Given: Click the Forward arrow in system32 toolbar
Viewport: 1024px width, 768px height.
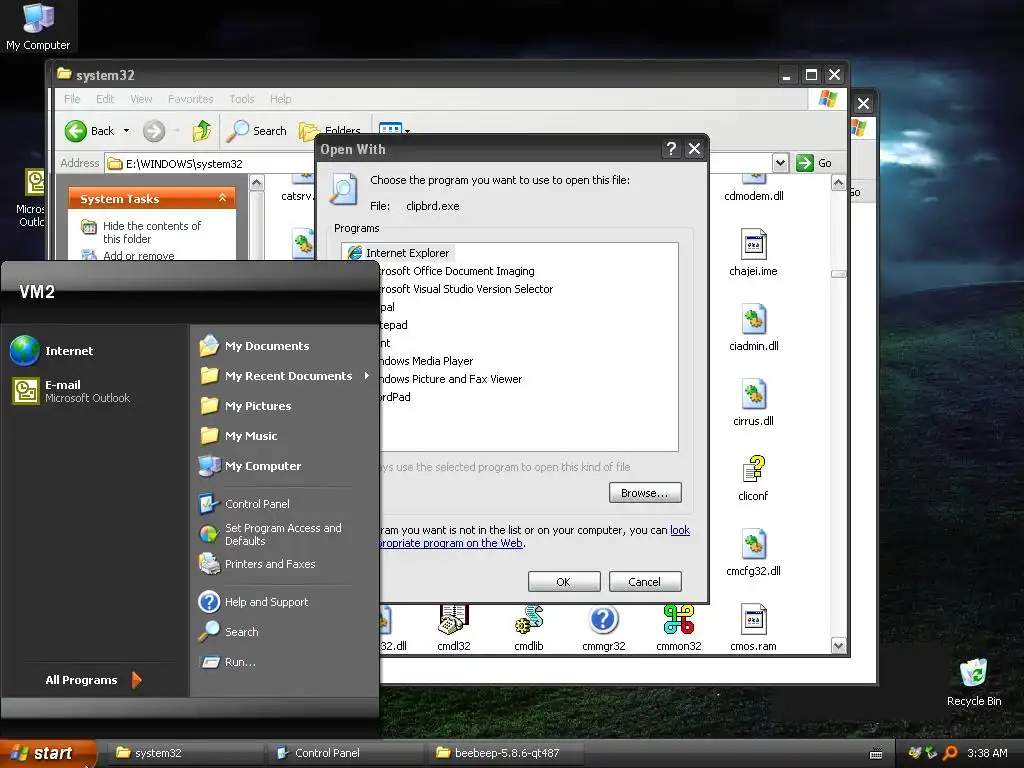Looking at the screenshot, I should [x=154, y=131].
